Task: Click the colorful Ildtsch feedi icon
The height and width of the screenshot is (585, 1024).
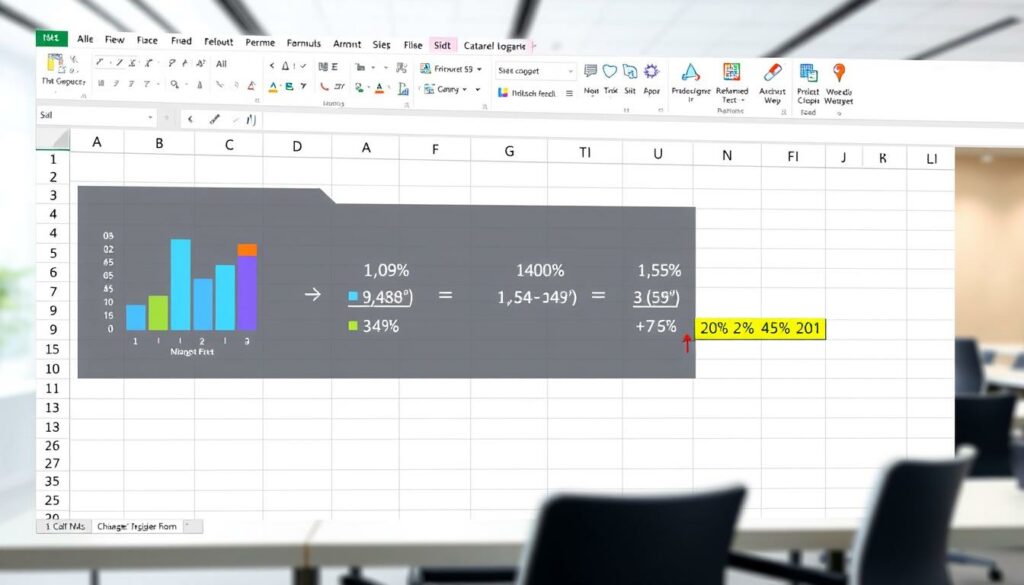Action: [502, 93]
